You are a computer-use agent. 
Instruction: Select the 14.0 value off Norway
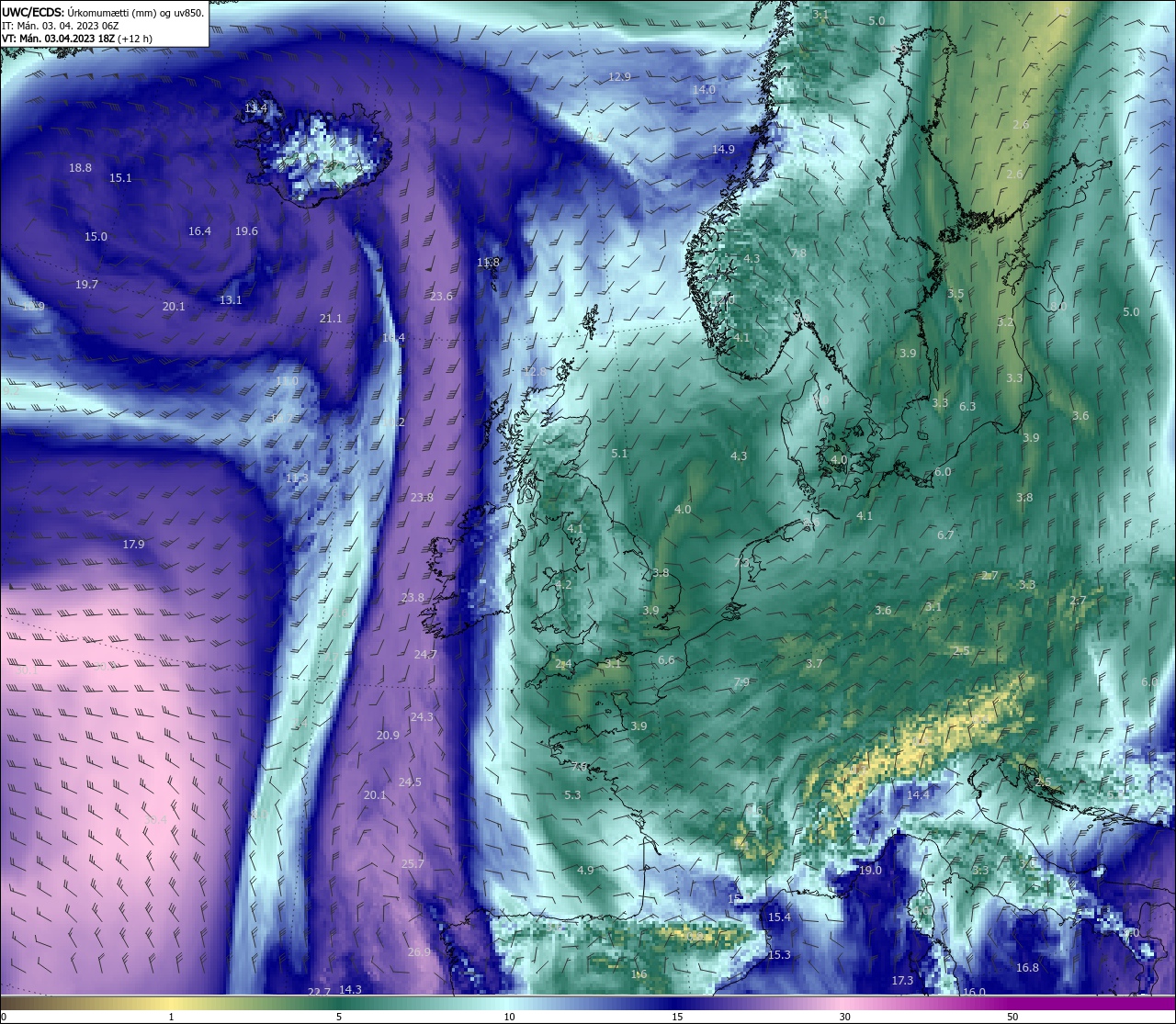pos(704,90)
